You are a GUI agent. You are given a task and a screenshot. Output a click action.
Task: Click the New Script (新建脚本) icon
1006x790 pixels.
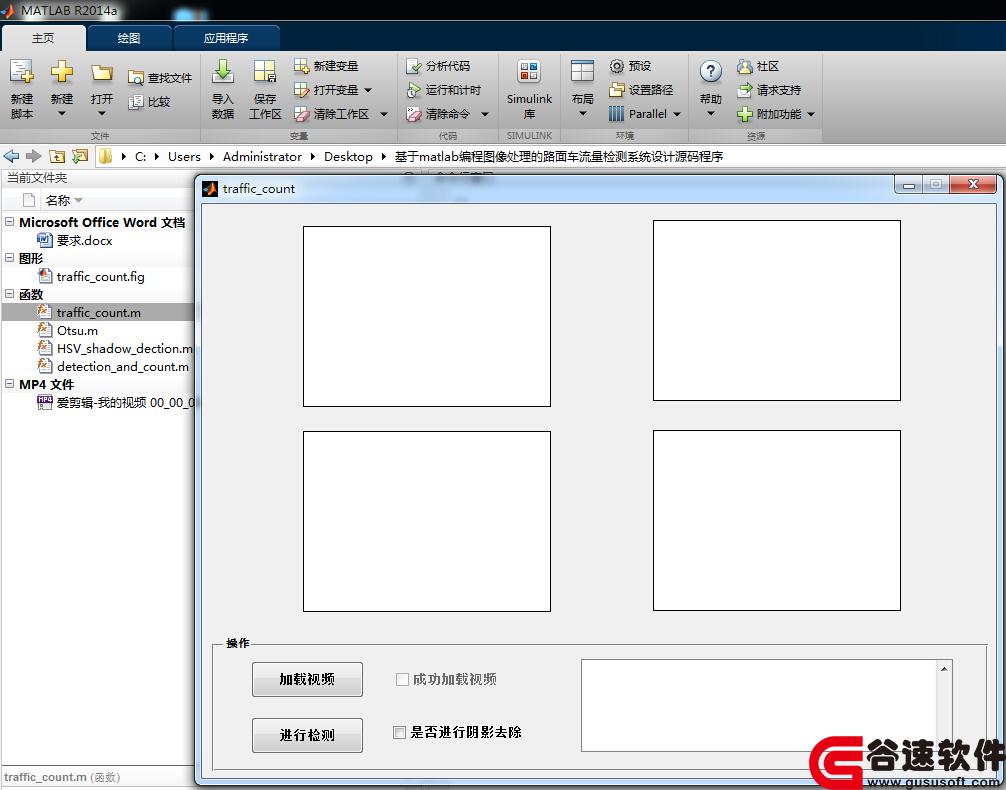click(x=21, y=72)
